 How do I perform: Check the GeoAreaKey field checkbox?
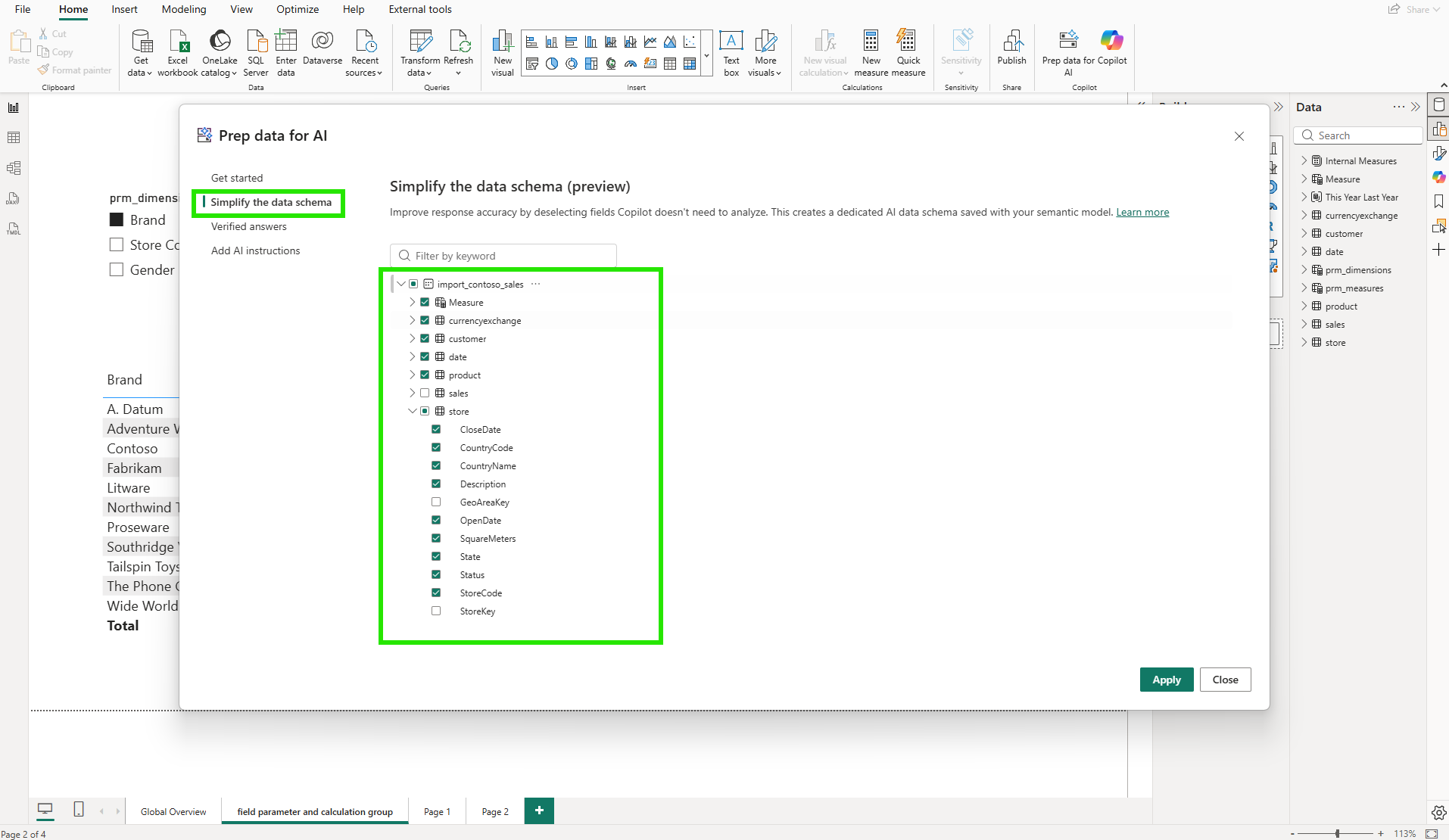click(436, 502)
